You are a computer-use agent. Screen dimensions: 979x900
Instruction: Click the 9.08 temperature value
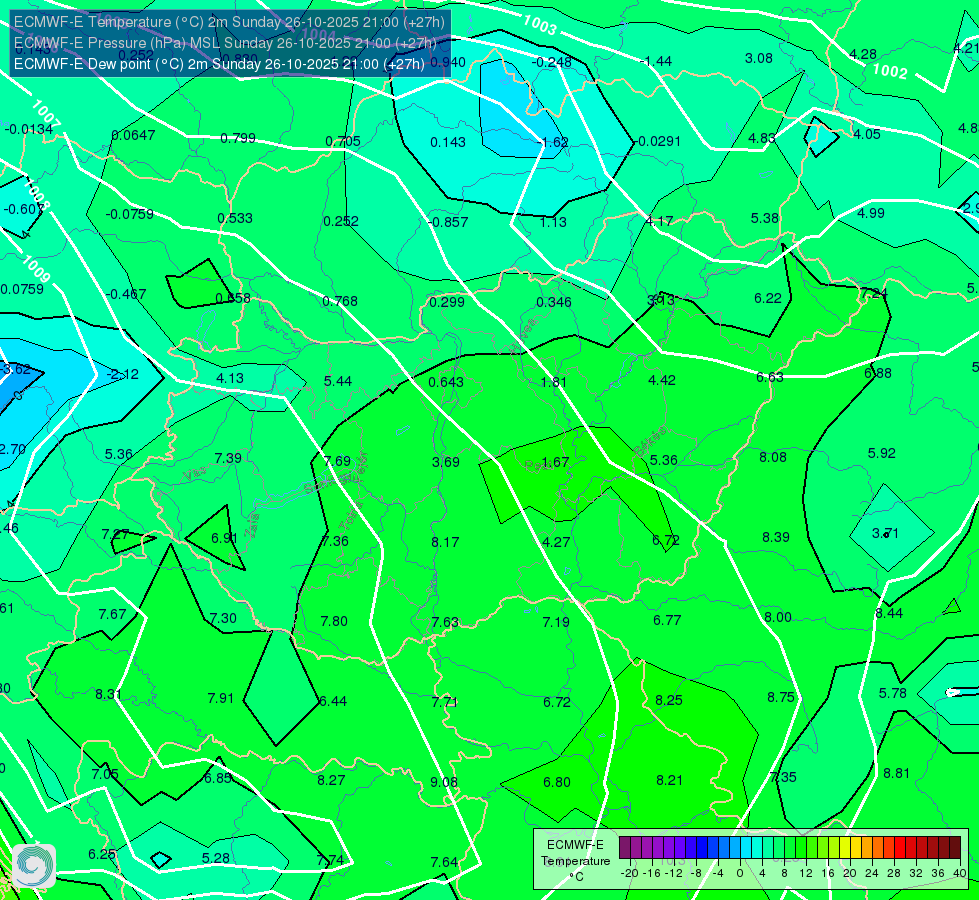(444, 782)
